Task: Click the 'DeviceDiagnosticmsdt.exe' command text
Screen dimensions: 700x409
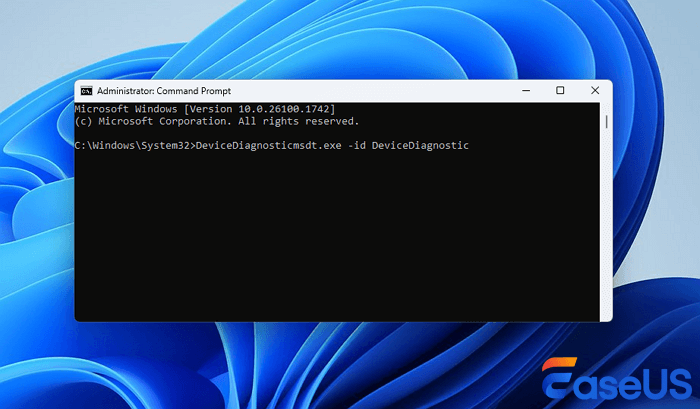Action: pos(268,146)
